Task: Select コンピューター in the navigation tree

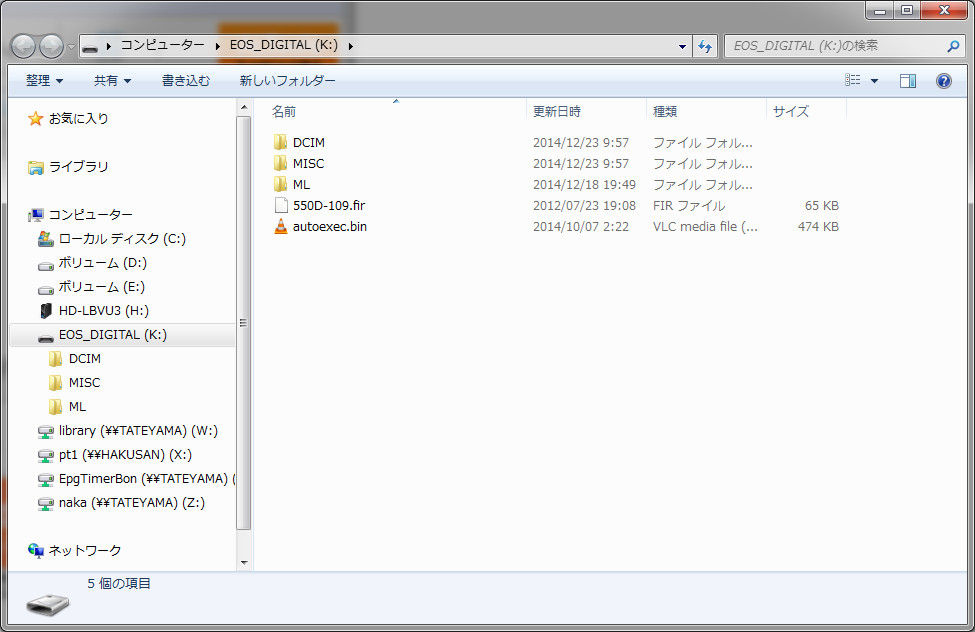Action: click(x=90, y=215)
